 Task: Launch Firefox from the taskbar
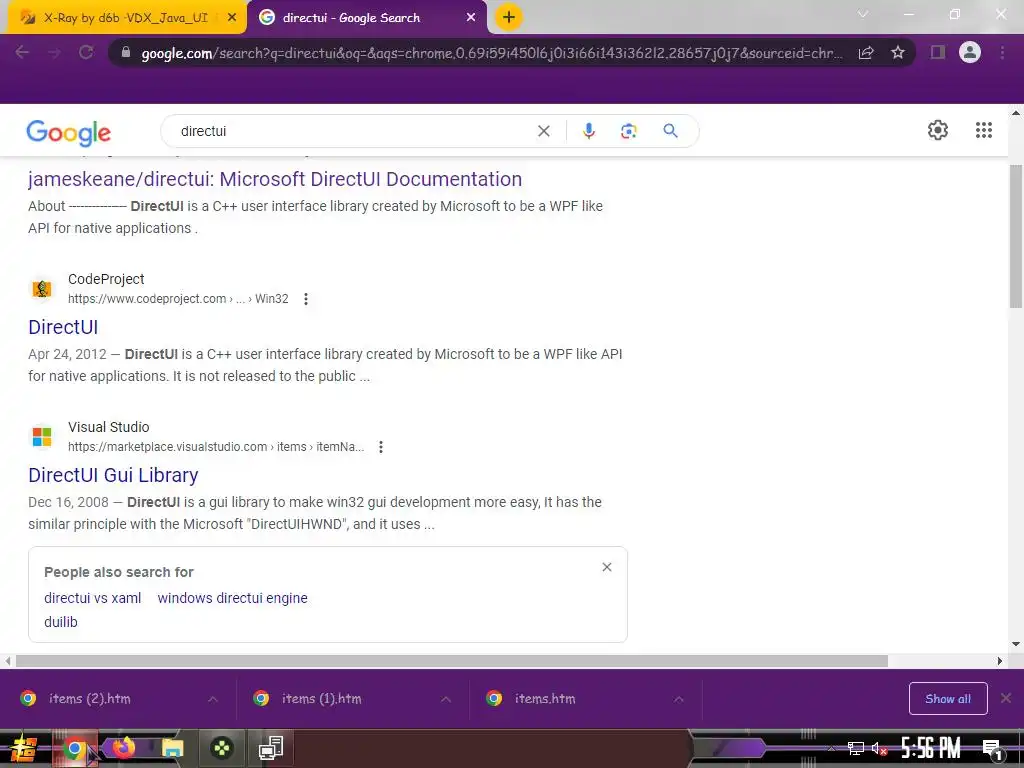tap(123, 747)
